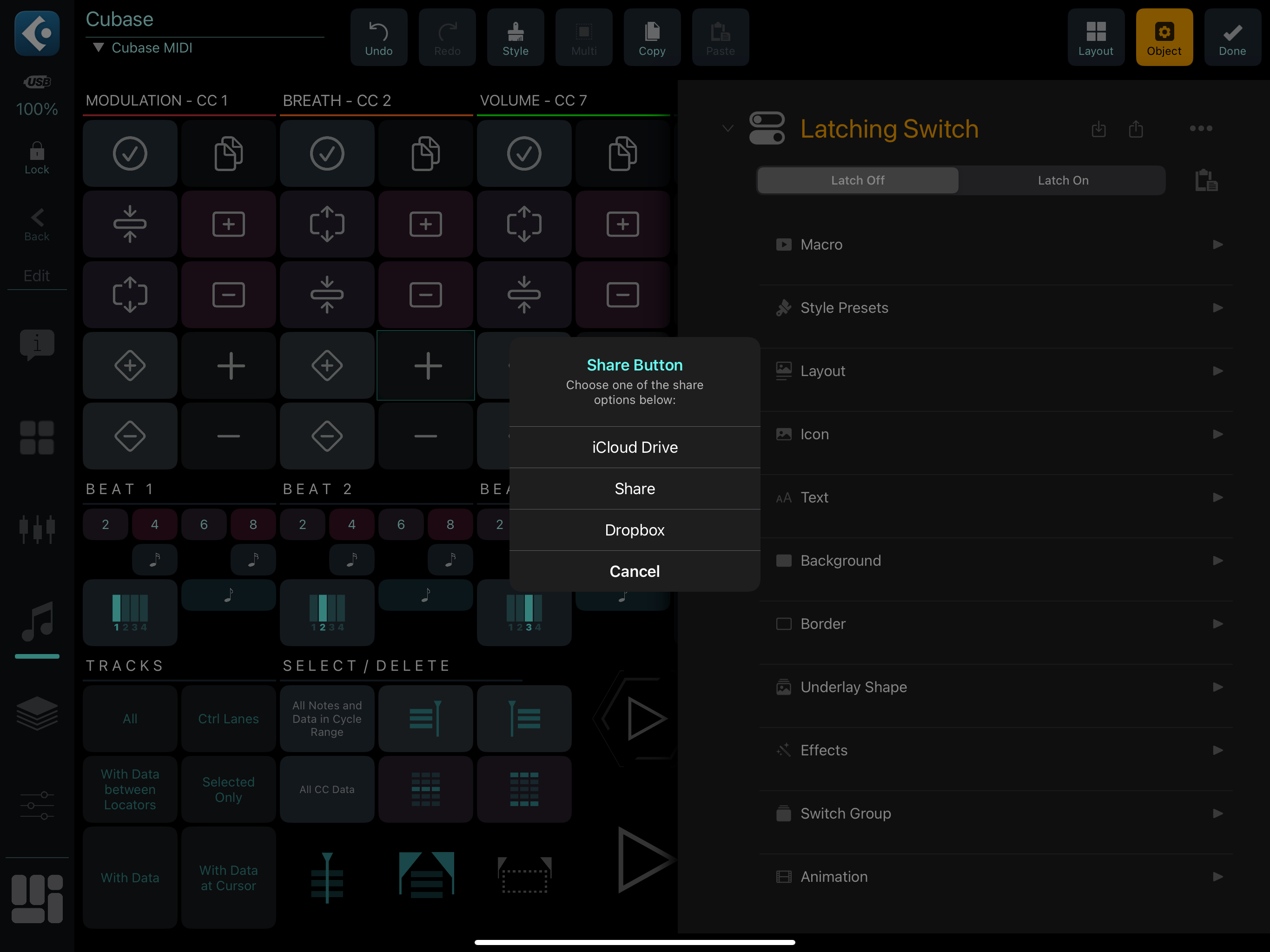Tap the Share option in dialog
The image size is (1270, 952).
pos(635,489)
